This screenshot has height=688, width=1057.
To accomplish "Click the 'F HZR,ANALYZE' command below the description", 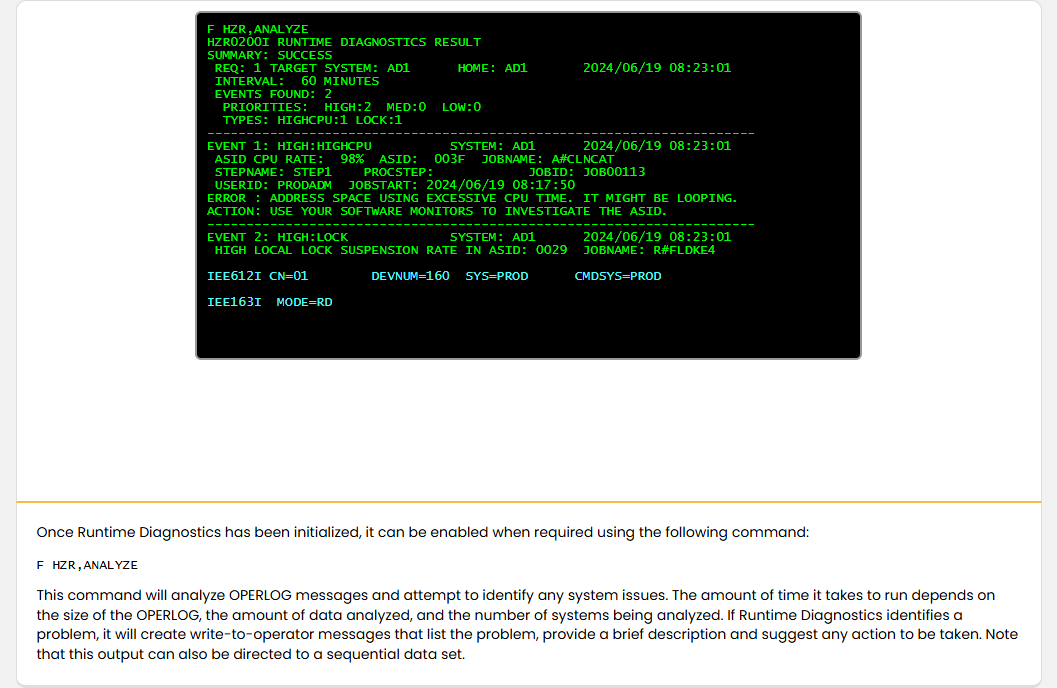I will pyautogui.click(x=87, y=565).
